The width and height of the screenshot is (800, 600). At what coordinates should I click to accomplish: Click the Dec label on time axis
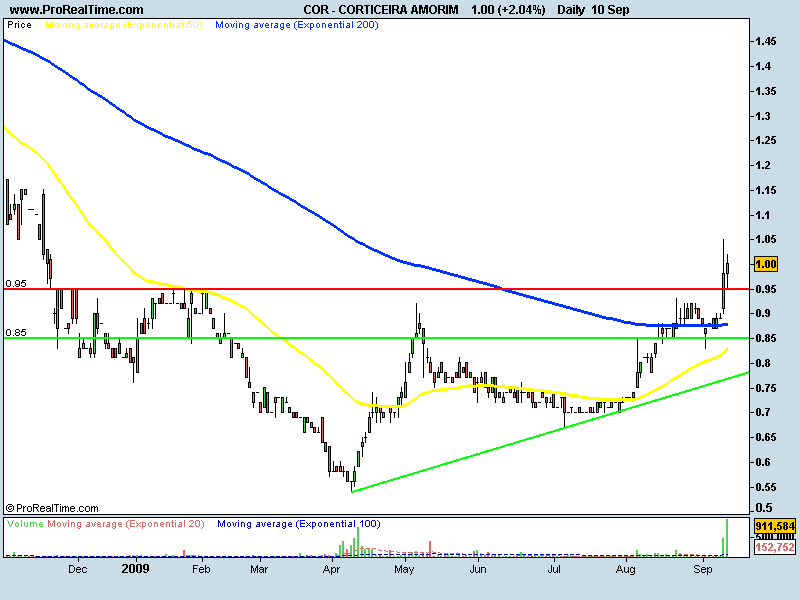tap(78, 569)
